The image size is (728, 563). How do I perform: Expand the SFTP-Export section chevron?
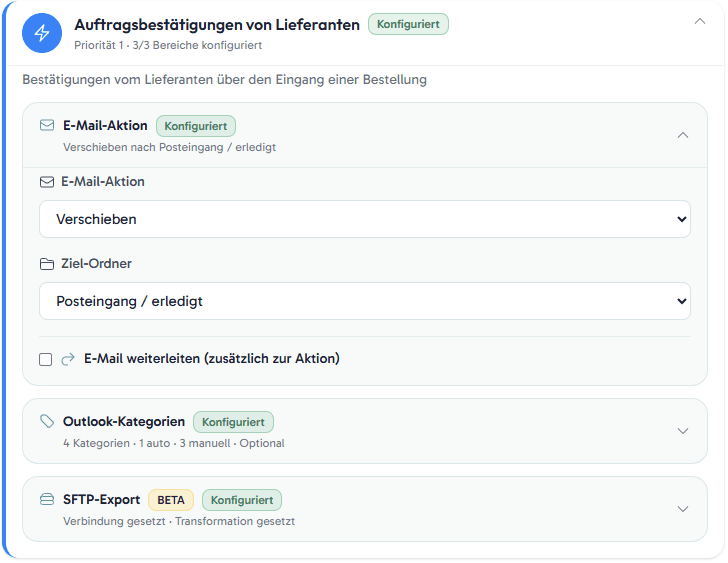click(x=682, y=509)
